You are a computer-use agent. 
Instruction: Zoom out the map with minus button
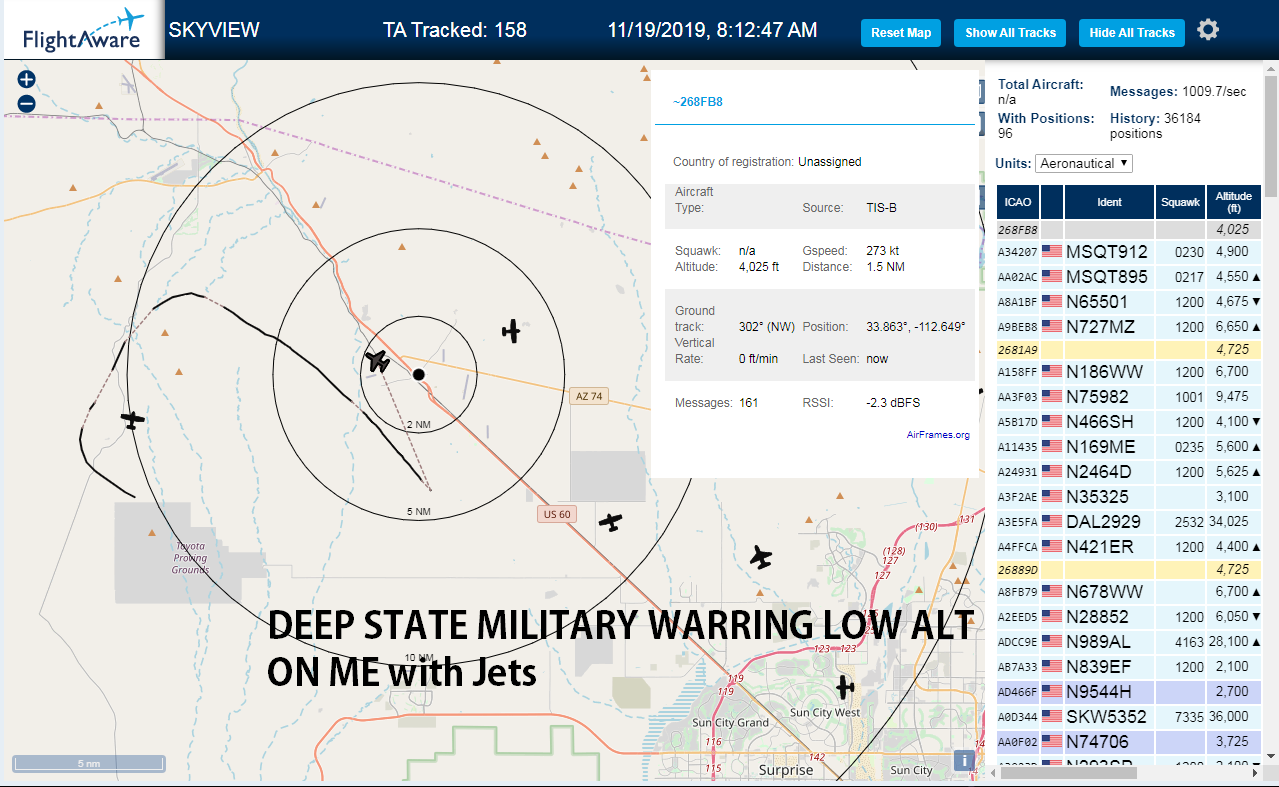[26, 103]
